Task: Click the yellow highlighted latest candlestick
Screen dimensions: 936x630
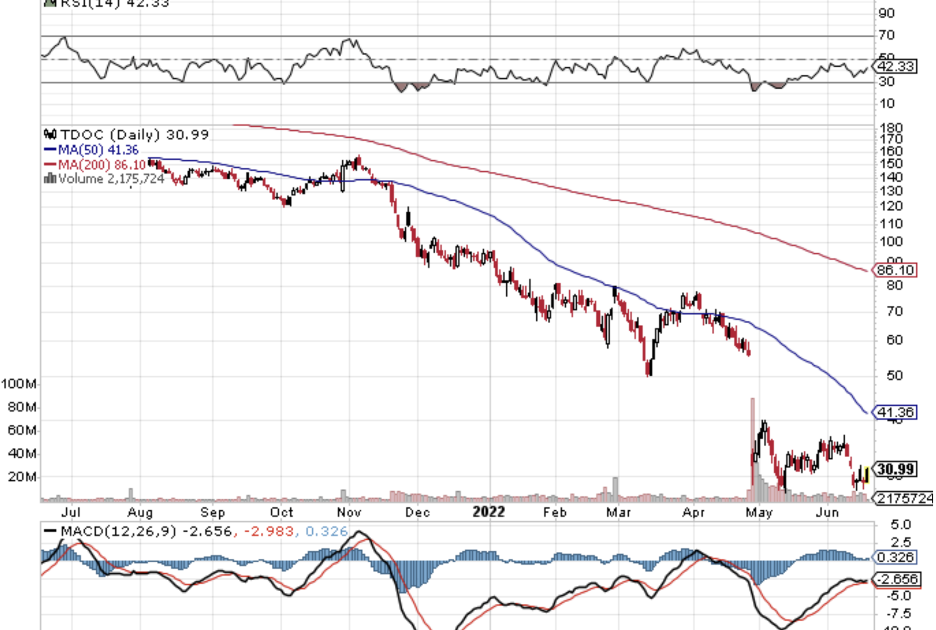Action: [x=864, y=473]
